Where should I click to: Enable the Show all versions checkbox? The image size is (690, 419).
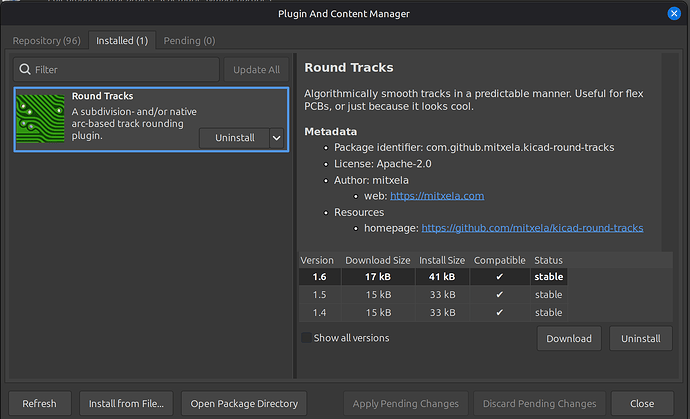306,338
